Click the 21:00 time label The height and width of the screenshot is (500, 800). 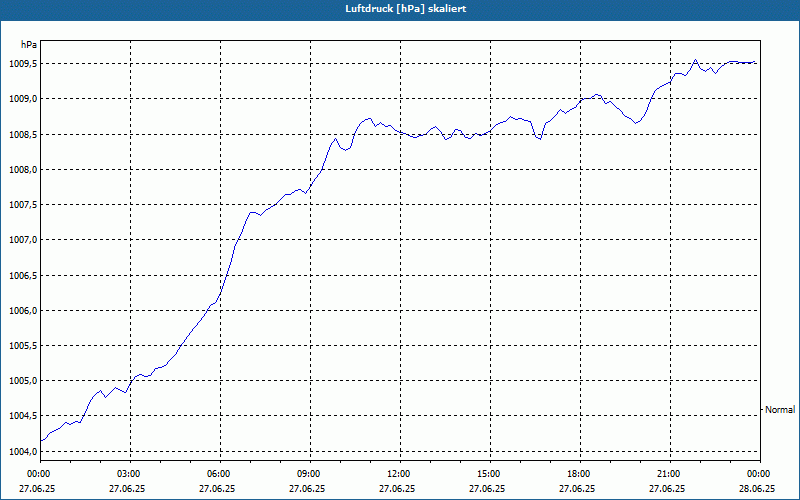click(x=670, y=474)
